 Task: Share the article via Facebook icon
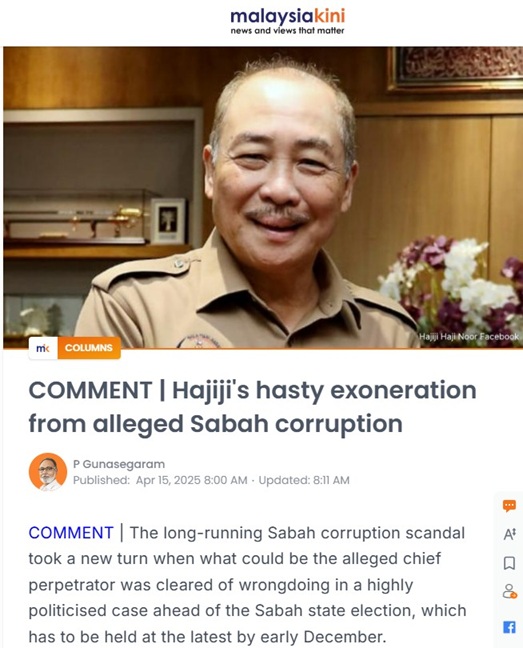click(509, 627)
